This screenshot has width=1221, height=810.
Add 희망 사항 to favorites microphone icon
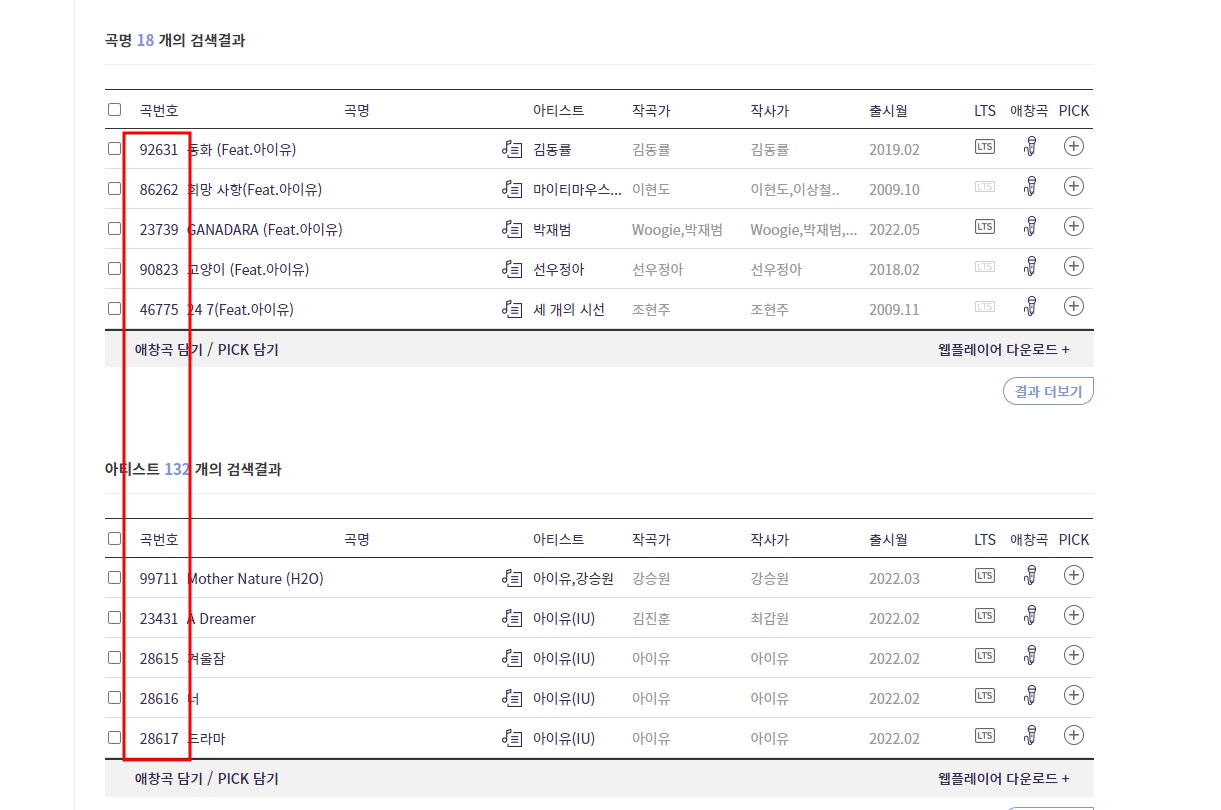1030,187
